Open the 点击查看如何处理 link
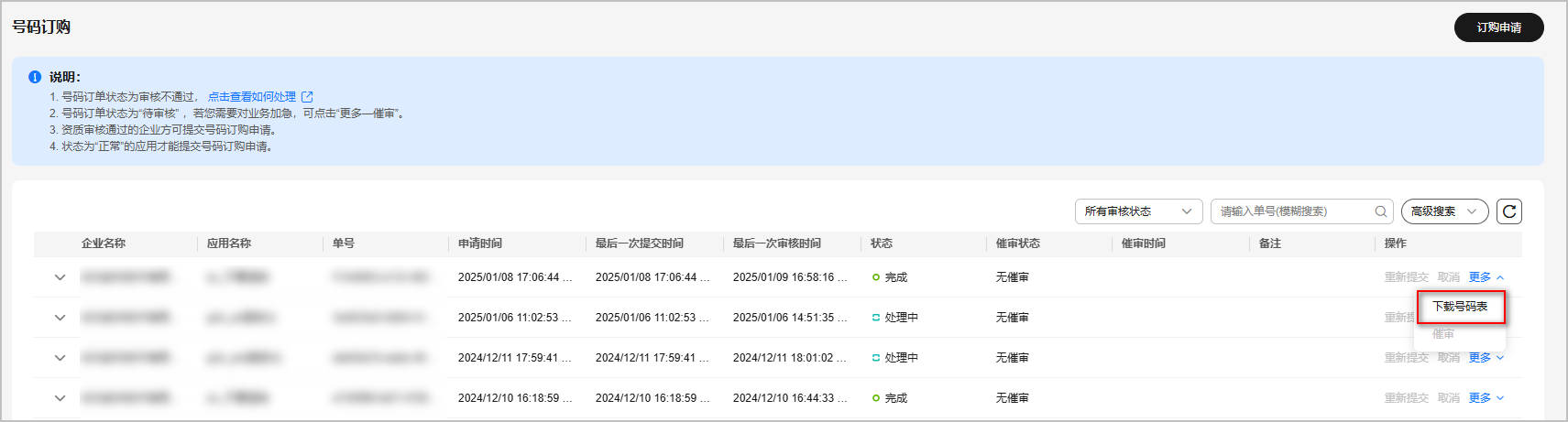 coord(252,96)
